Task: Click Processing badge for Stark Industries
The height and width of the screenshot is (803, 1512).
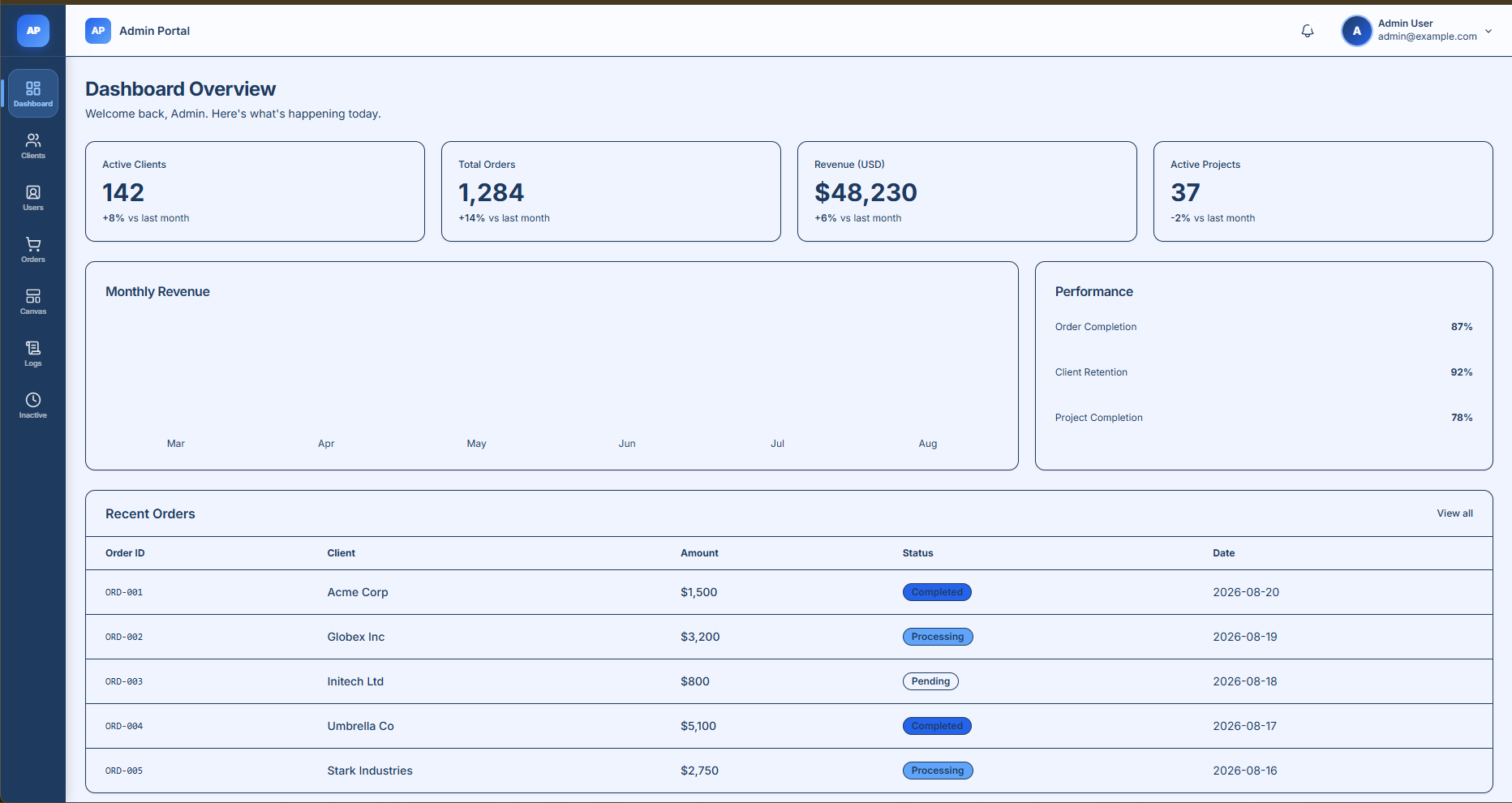Action: coord(938,771)
